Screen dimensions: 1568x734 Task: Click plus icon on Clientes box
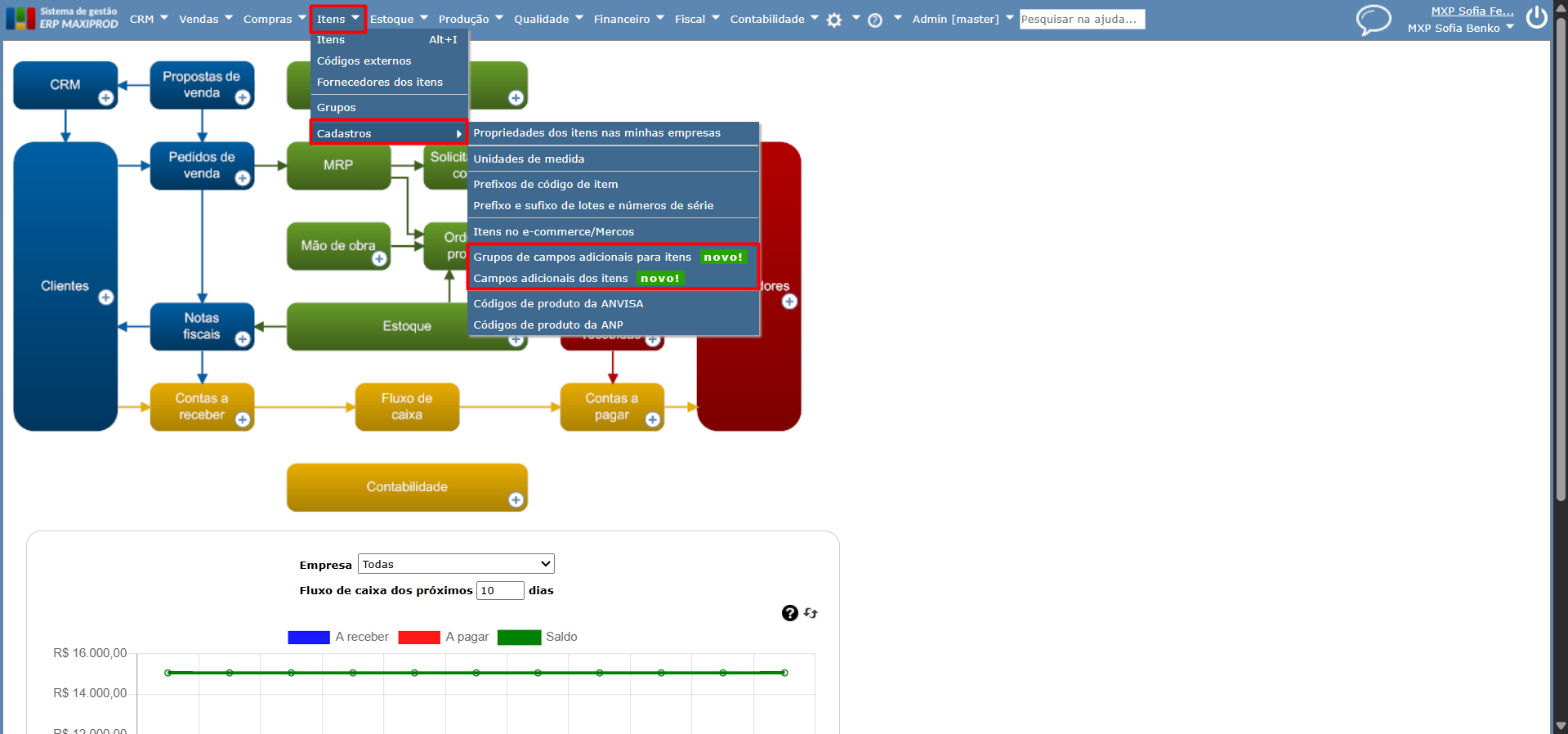pyautogui.click(x=106, y=298)
